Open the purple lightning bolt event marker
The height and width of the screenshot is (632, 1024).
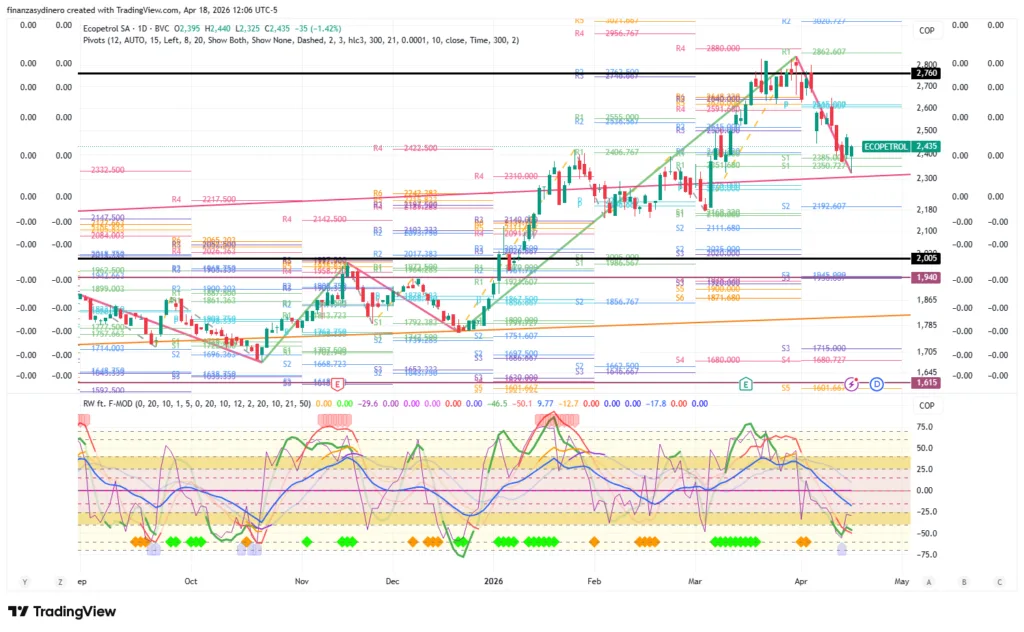pyautogui.click(x=852, y=384)
